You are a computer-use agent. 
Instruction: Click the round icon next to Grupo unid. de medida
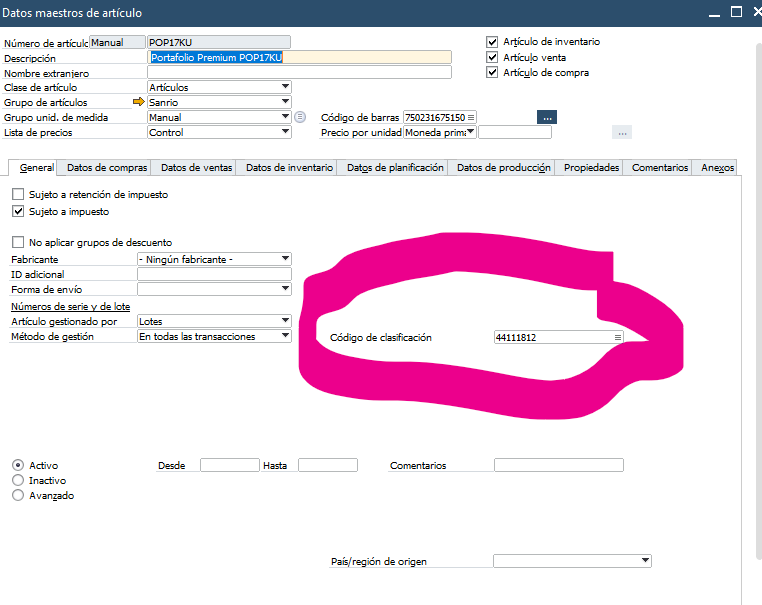pyautogui.click(x=300, y=117)
